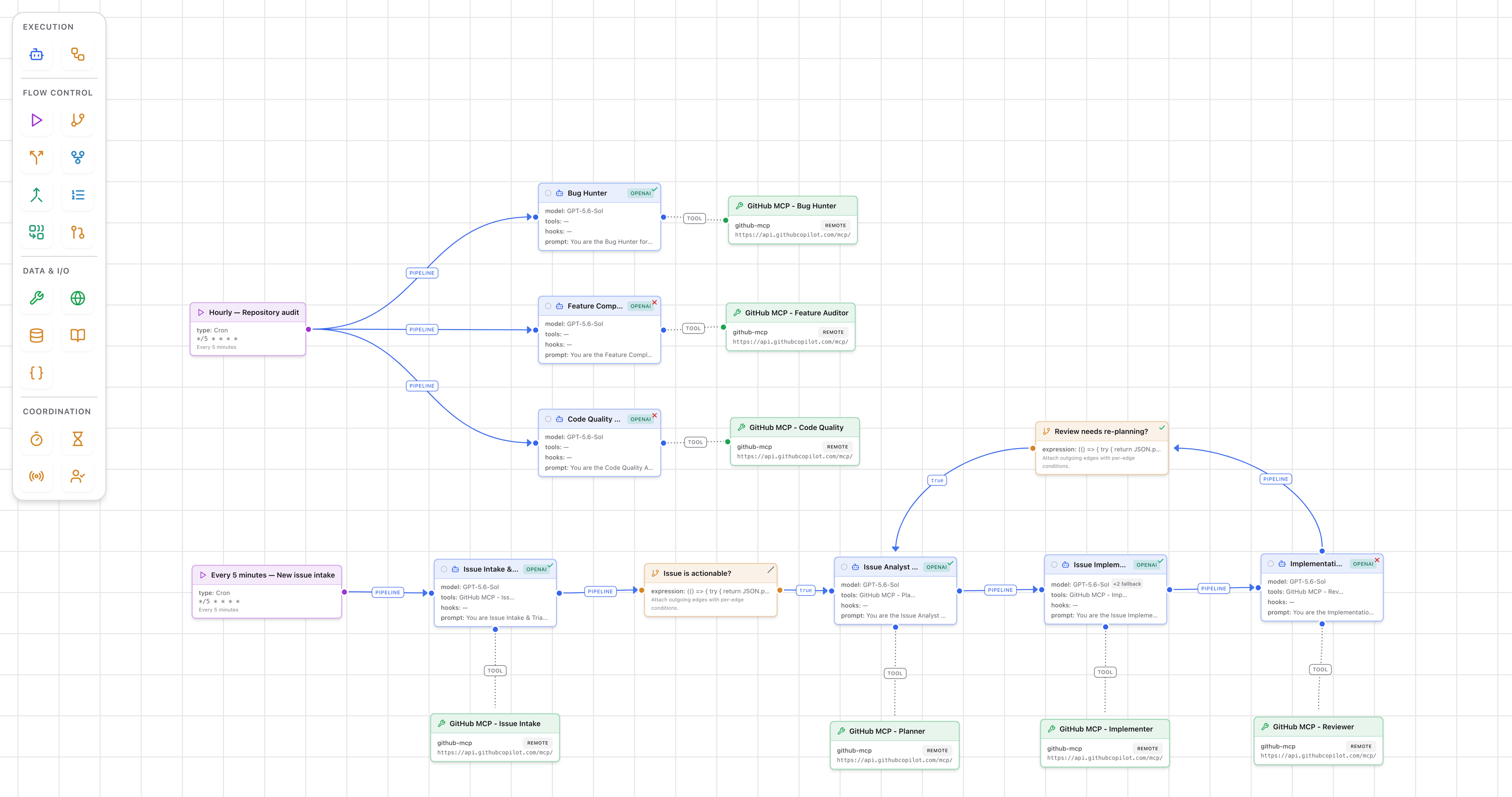Choose the orange user-check approval icon
The width and height of the screenshot is (1512, 797).
(78, 476)
